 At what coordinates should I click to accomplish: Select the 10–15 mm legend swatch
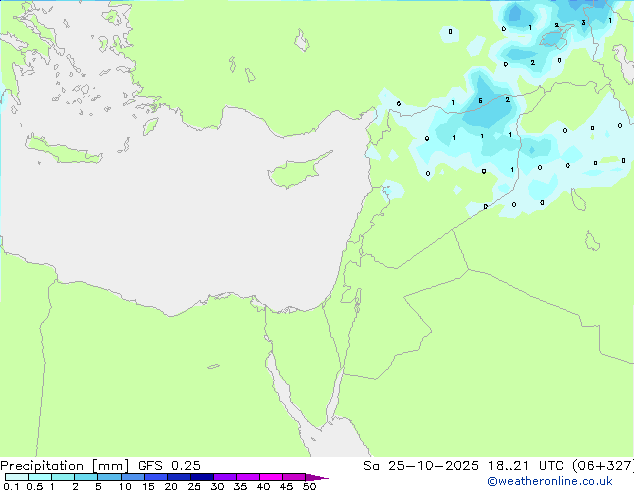tap(132, 477)
